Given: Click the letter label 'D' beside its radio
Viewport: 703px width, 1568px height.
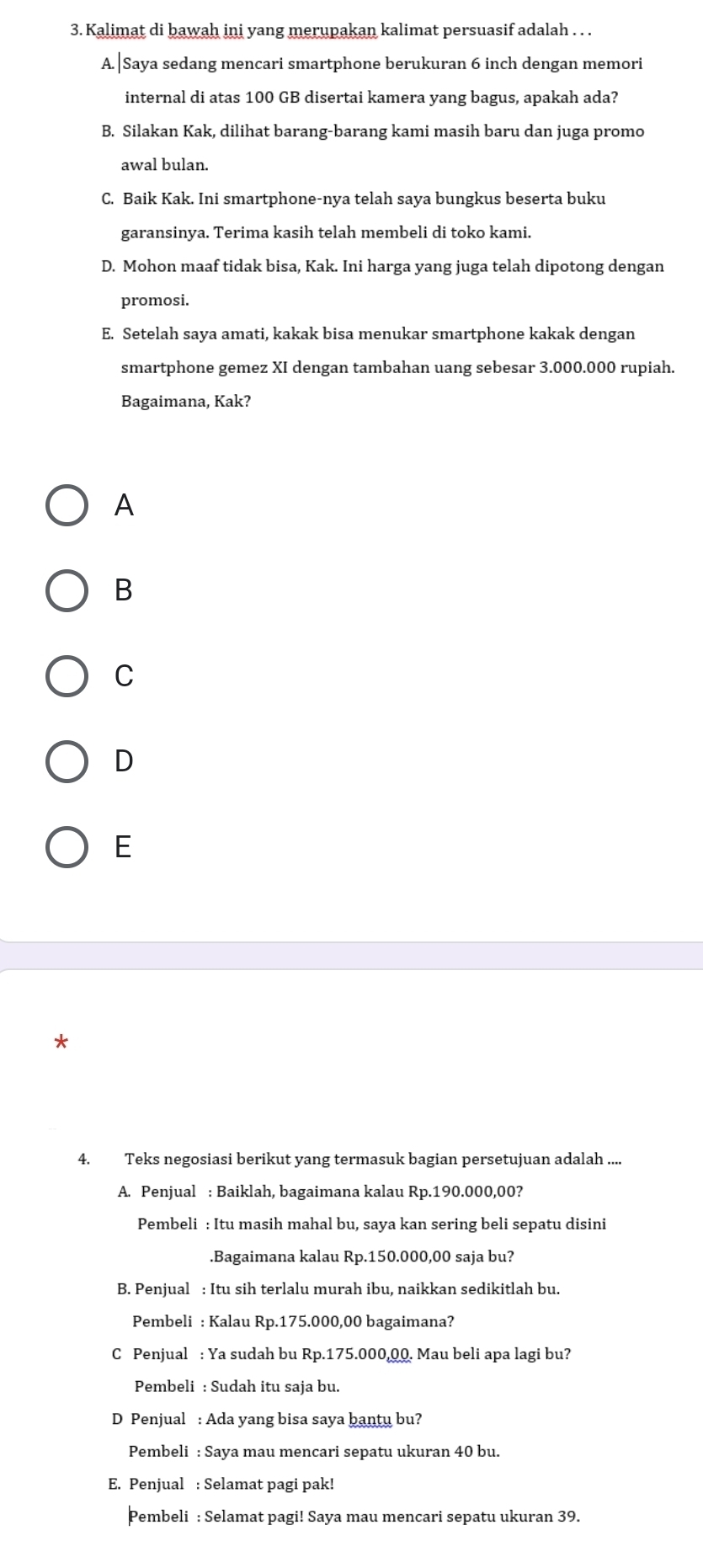Looking at the screenshot, I should tap(124, 761).
